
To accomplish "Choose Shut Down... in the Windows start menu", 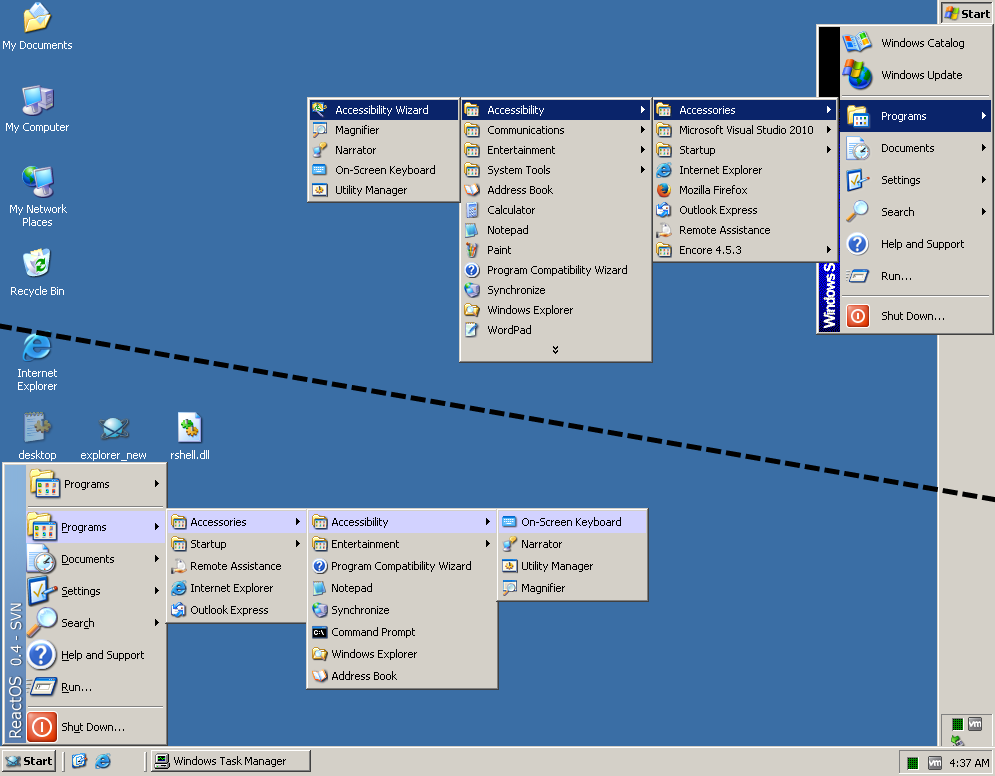I will pos(916,315).
